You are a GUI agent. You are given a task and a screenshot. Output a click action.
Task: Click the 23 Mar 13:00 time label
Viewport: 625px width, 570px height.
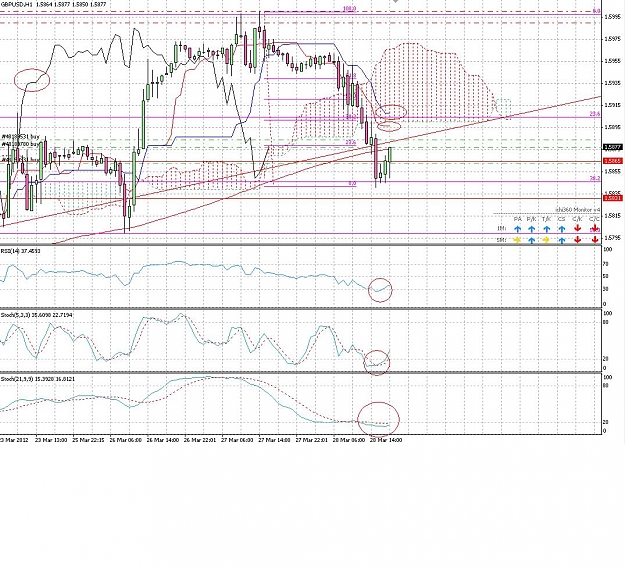51,440
